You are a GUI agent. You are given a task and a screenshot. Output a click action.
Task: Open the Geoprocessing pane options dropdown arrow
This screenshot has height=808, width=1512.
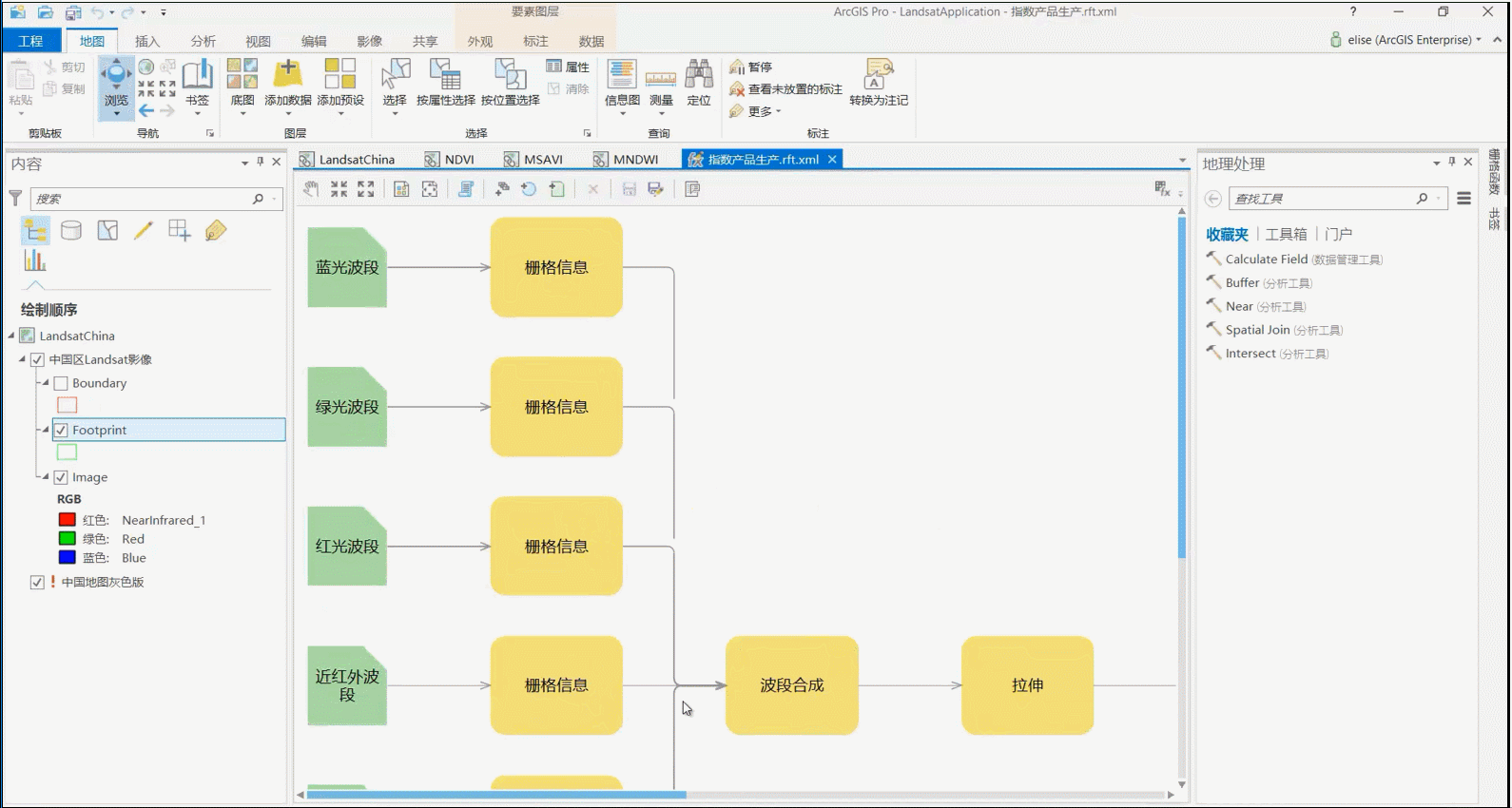(x=1436, y=164)
